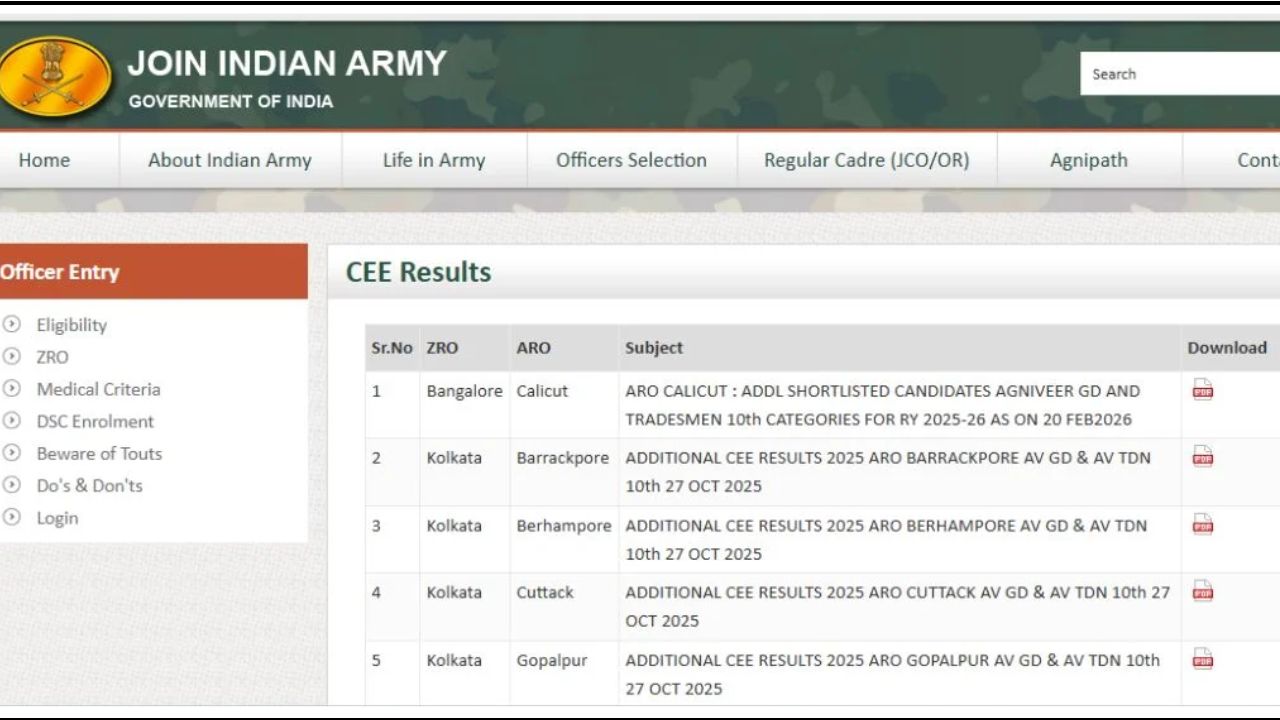Select the Officer Entry sidebar header
This screenshot has height=720, width=1280.
tap(153, 271)
